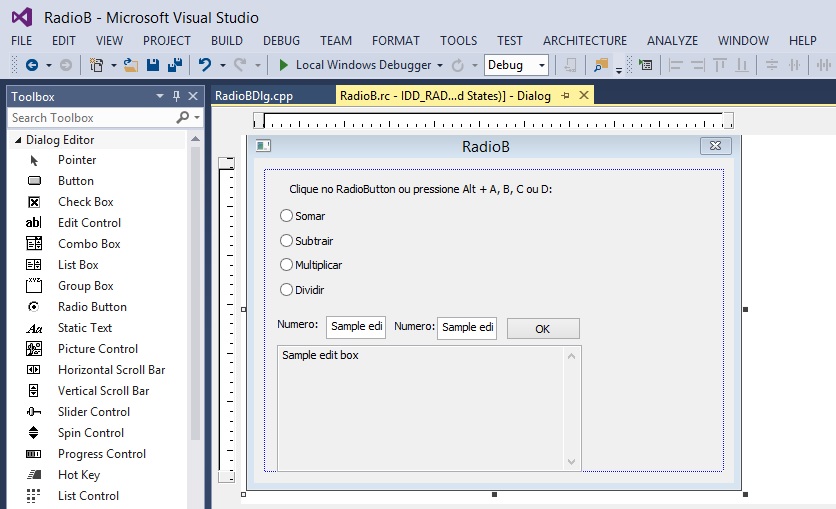Collapse the Dialog Editor toolbox group
The width and height of the screenshot is (836, 509).
[x=18, y=140]
